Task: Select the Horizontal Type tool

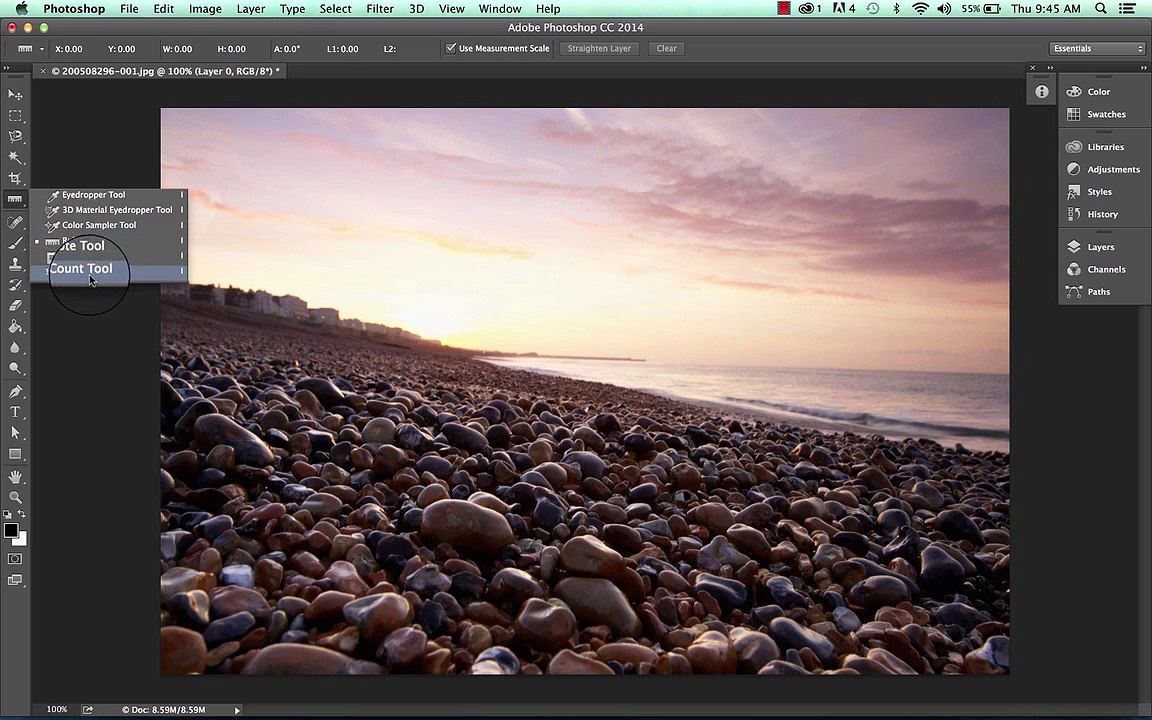Action: click(x=15, y=412)
